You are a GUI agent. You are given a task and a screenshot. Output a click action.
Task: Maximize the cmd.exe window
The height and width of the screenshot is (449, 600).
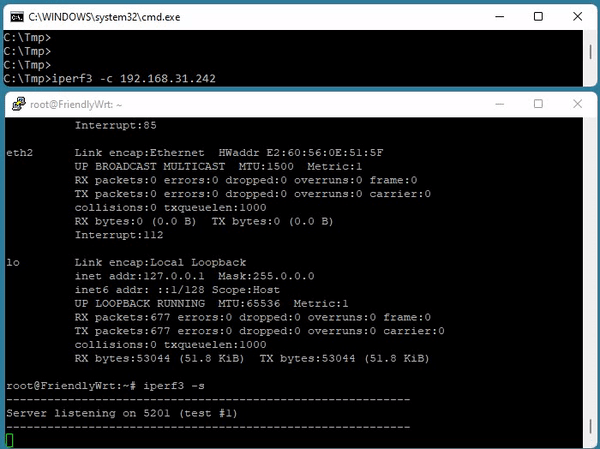(539, 15)
